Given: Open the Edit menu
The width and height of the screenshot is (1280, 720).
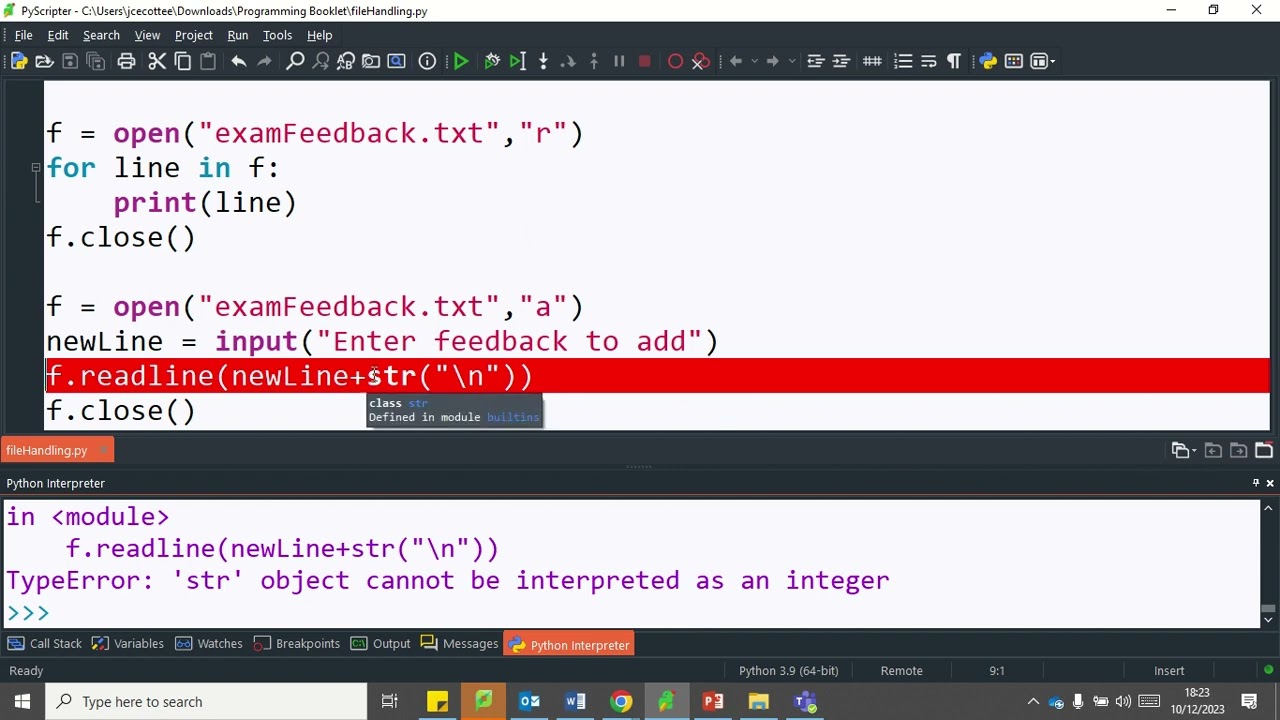Looking at the screenshot, I should pos(58,35).
